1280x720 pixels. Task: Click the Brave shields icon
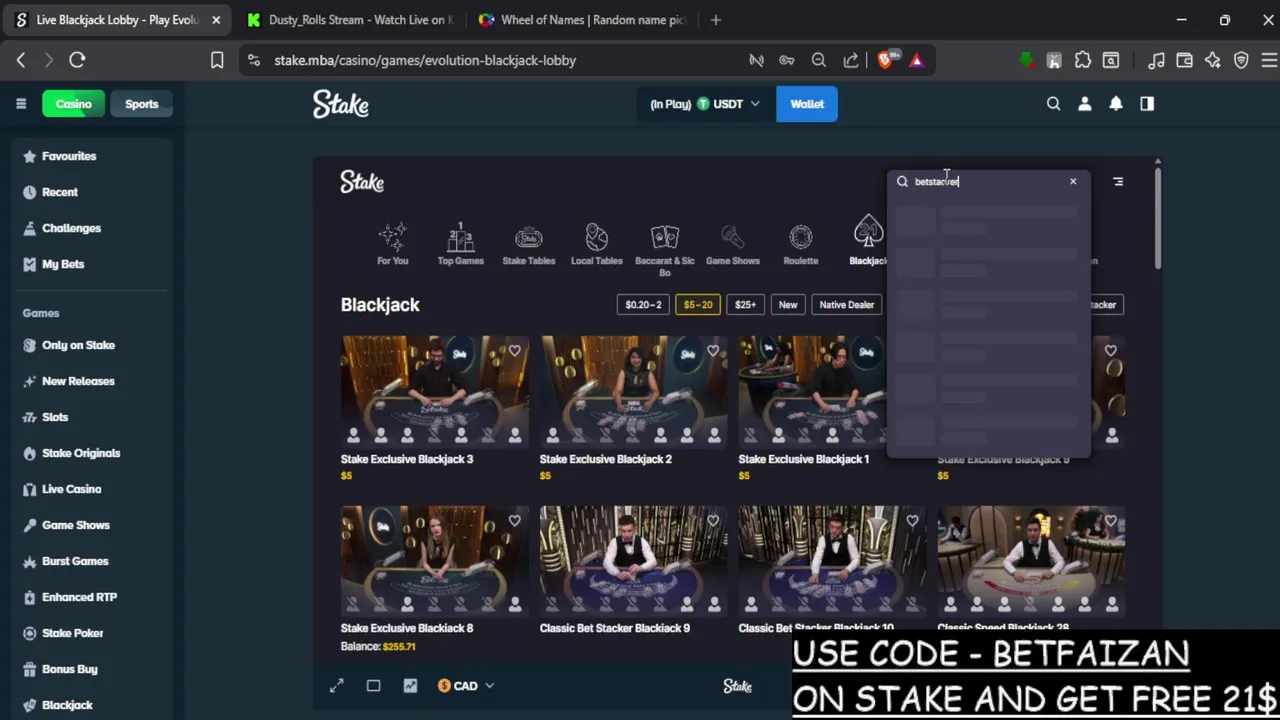(885, 60)
